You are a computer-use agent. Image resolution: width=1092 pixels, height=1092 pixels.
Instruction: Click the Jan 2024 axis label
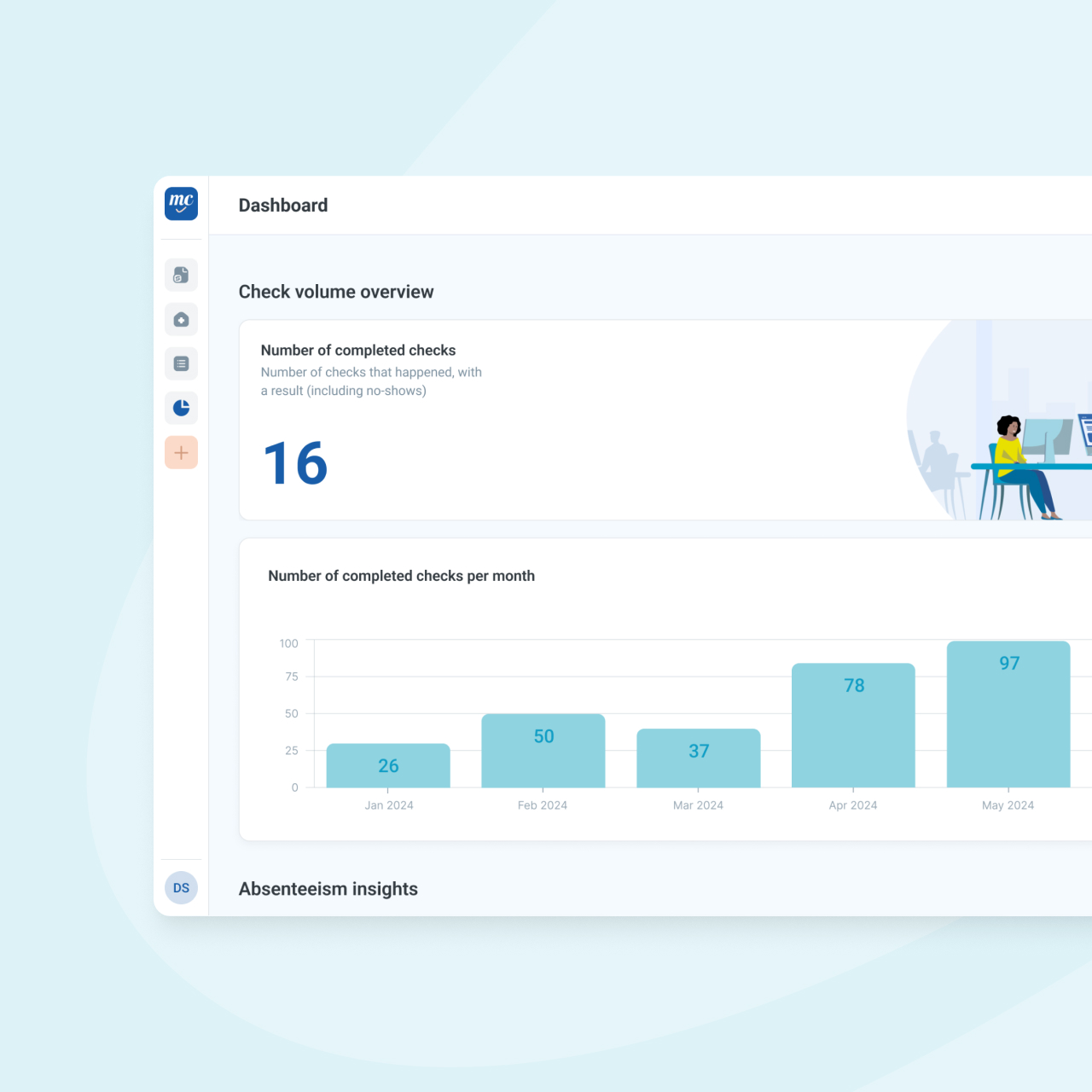pos(389,805)
